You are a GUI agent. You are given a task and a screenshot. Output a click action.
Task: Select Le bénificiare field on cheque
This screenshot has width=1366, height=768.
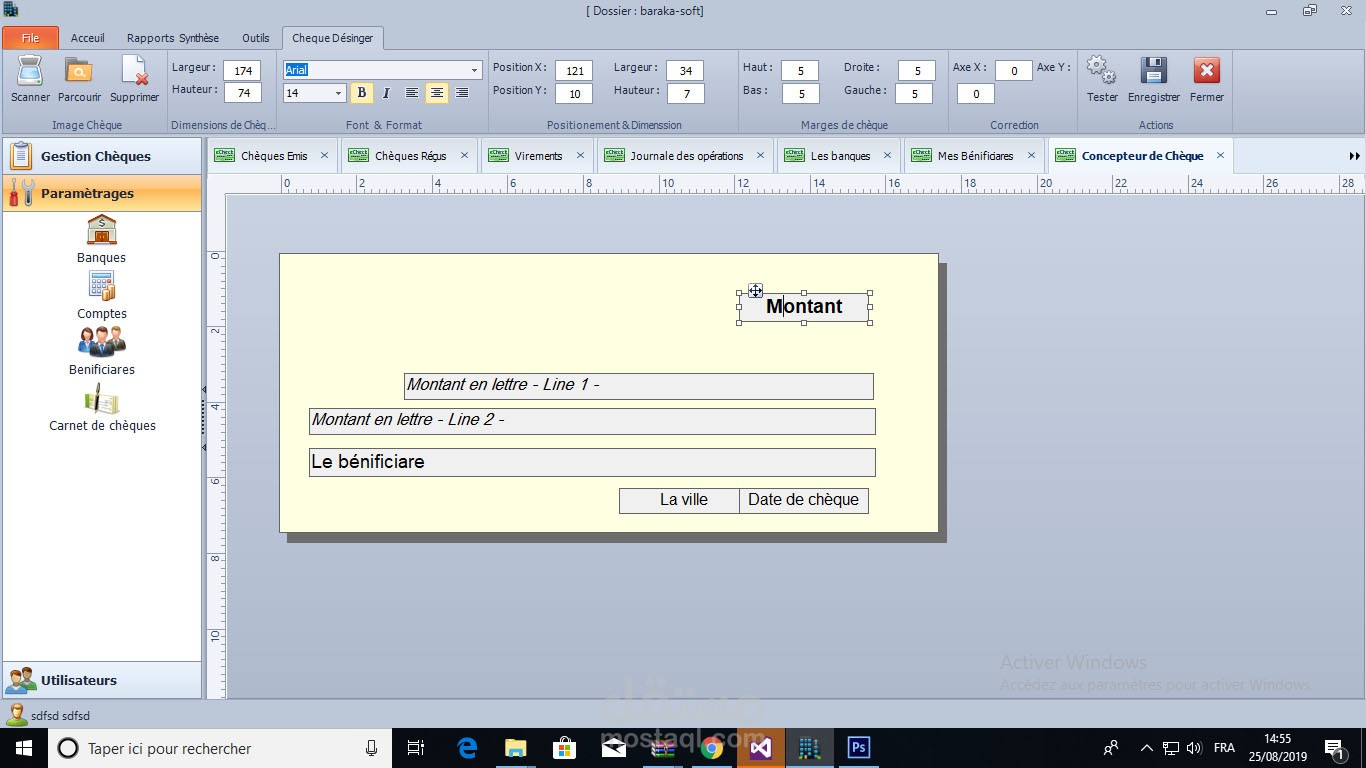point(592,462)
